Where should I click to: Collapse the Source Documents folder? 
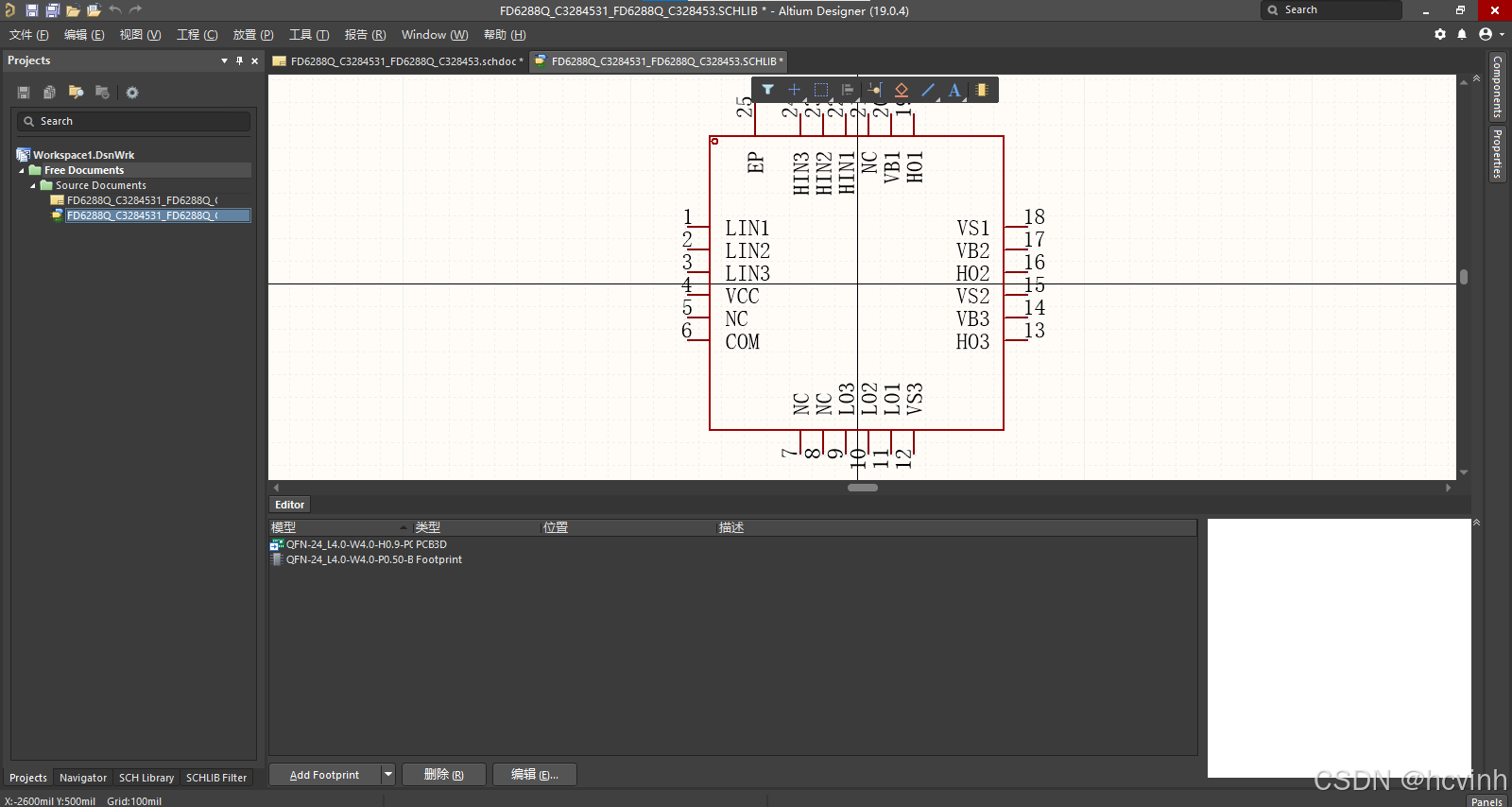[x=33, y=186]
